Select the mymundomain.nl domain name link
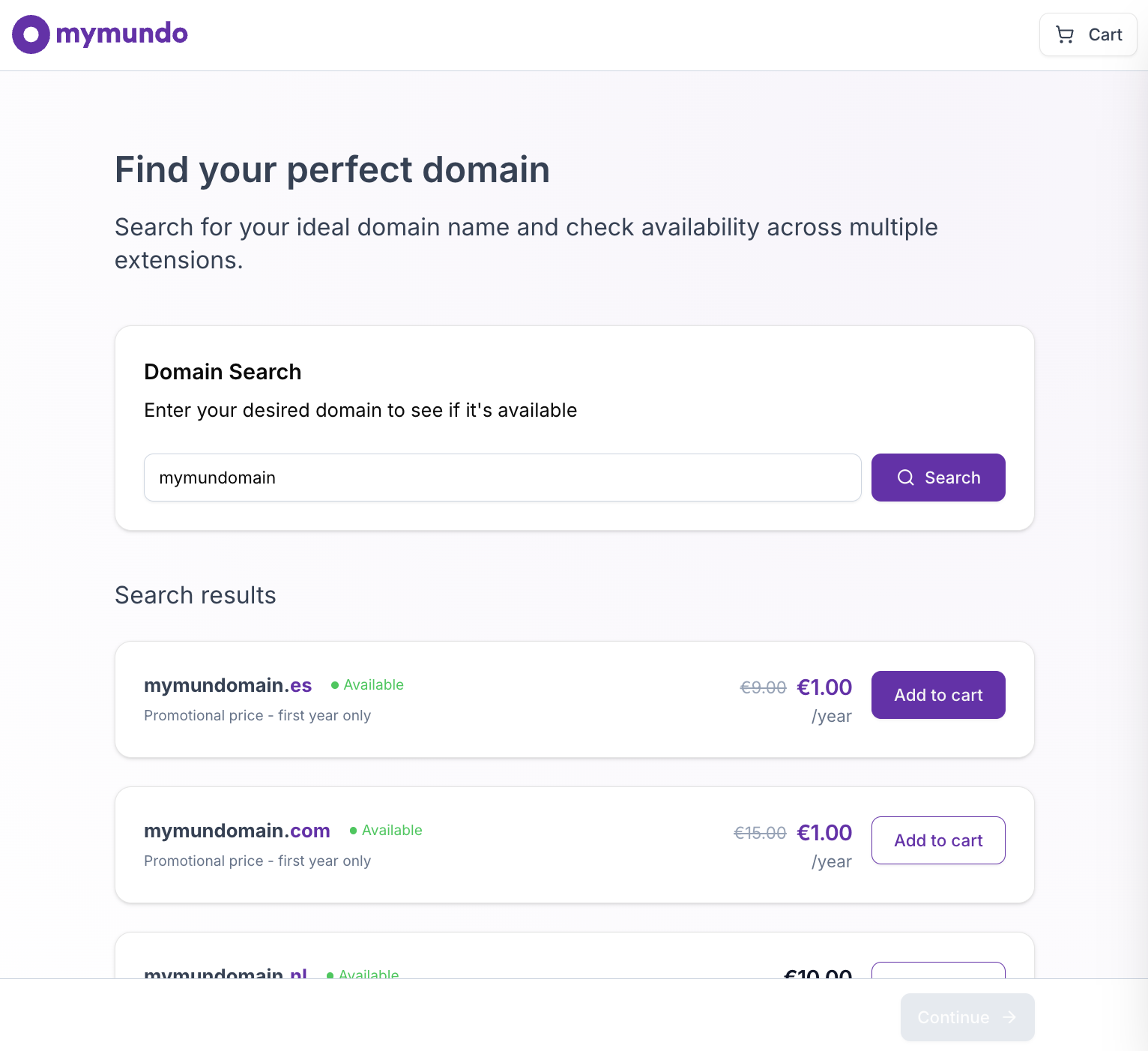The image size is (1148, 1051). coord(226,975)
